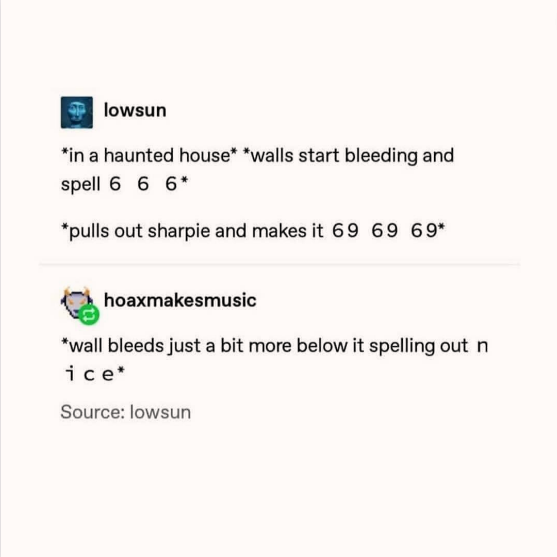This screenshot has height=557, width=557.
Task: Visit the hoaxmakesmusic blog name
Action: pos(180,300)
